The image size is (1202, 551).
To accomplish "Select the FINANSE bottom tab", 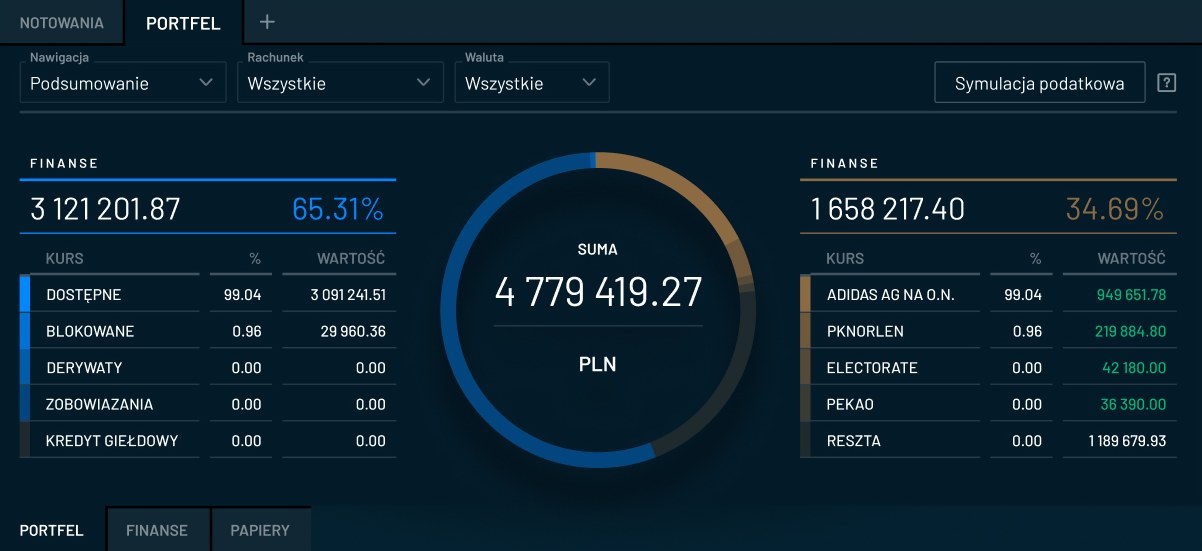I will click(157, 531).
